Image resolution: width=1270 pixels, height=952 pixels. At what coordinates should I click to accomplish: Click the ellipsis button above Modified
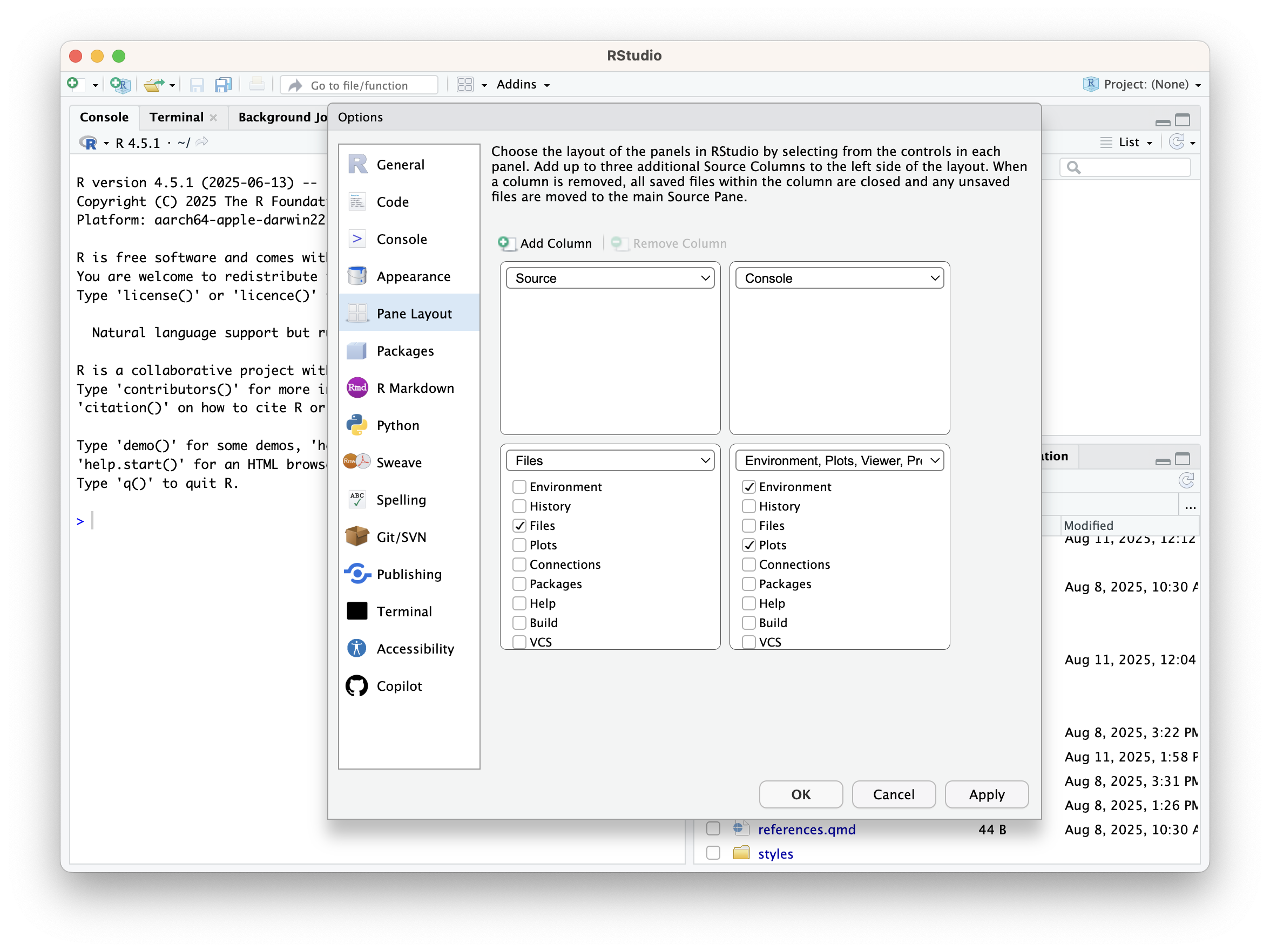tap(1190, 507)
